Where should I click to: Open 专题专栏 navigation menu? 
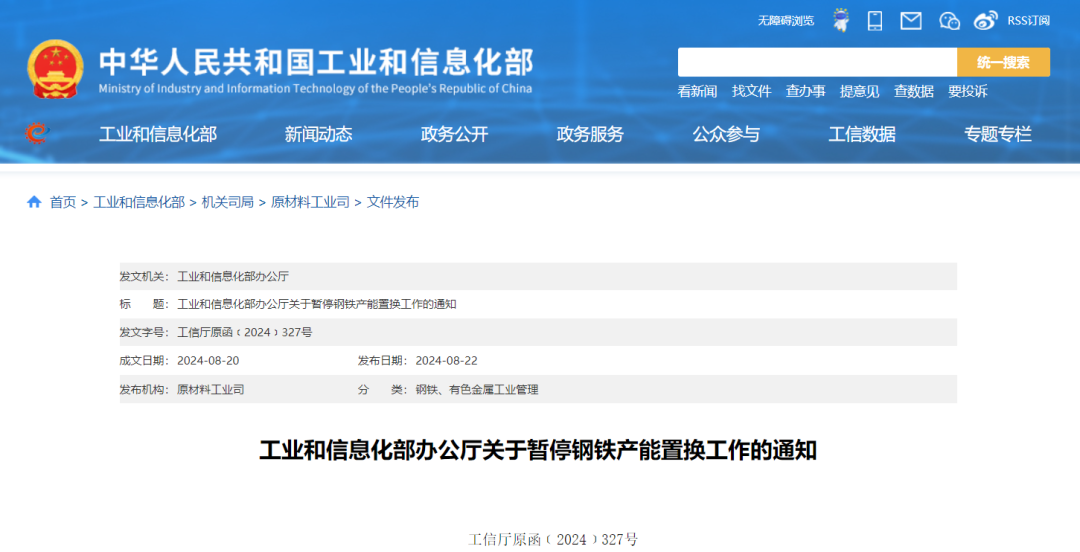click(x=998, y=134)
